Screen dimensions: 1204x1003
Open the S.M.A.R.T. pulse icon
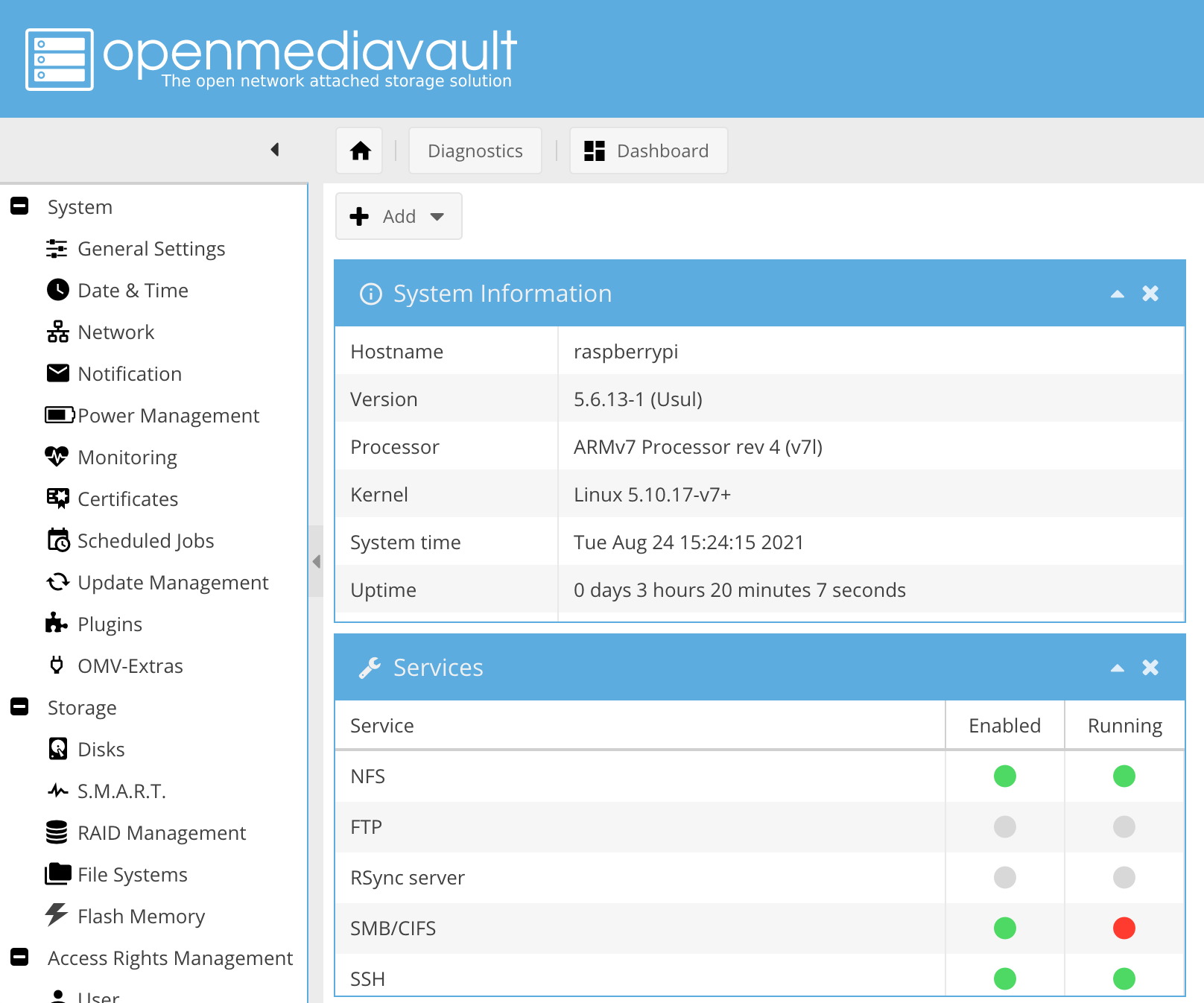tap(57, 791)
